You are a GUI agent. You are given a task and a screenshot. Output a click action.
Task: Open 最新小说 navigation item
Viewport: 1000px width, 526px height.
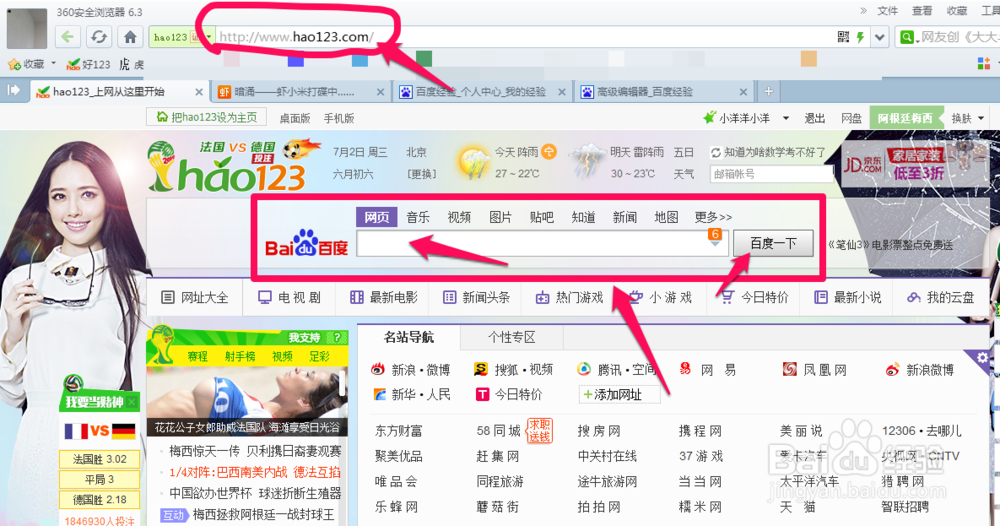[x=848, y=297]
